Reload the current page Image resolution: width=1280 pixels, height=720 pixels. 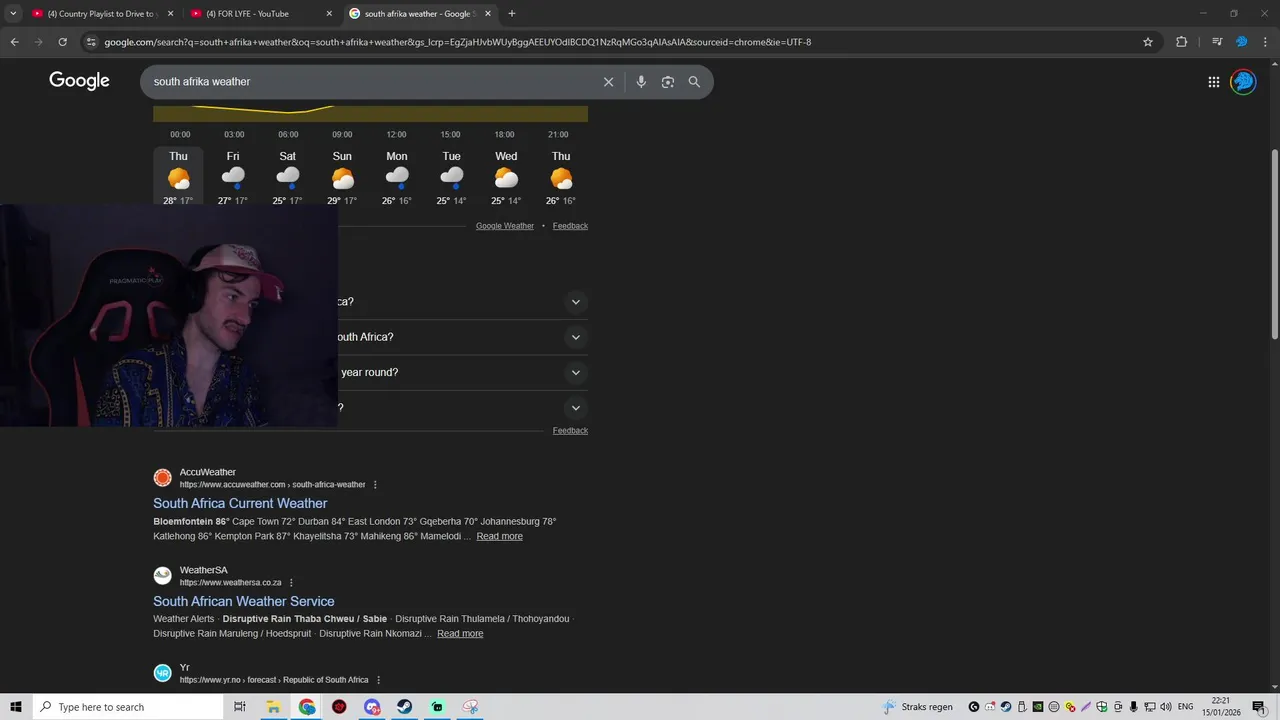coord(62,42)
